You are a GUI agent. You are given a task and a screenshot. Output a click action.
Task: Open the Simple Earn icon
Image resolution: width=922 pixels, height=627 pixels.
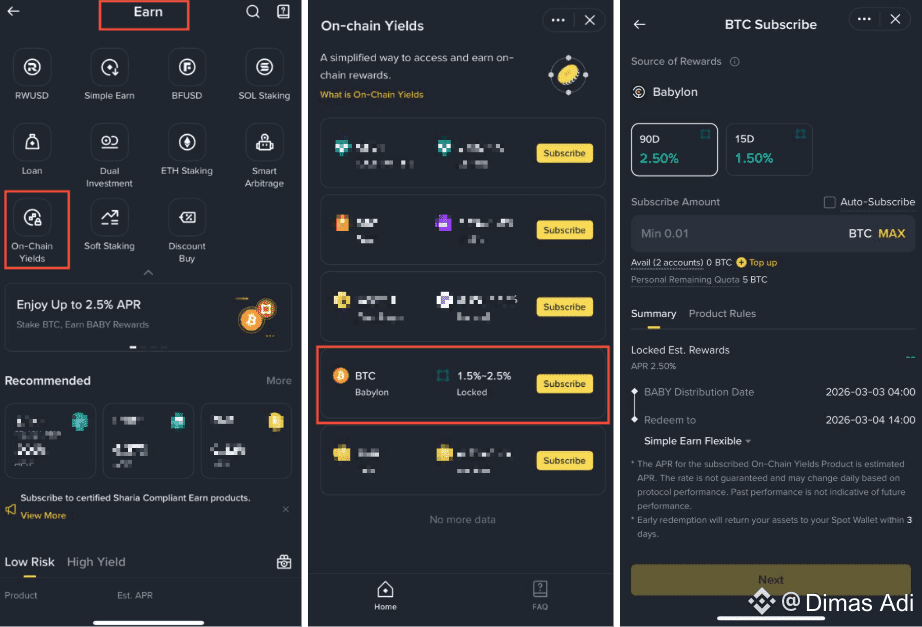click(x=109, y=67)
